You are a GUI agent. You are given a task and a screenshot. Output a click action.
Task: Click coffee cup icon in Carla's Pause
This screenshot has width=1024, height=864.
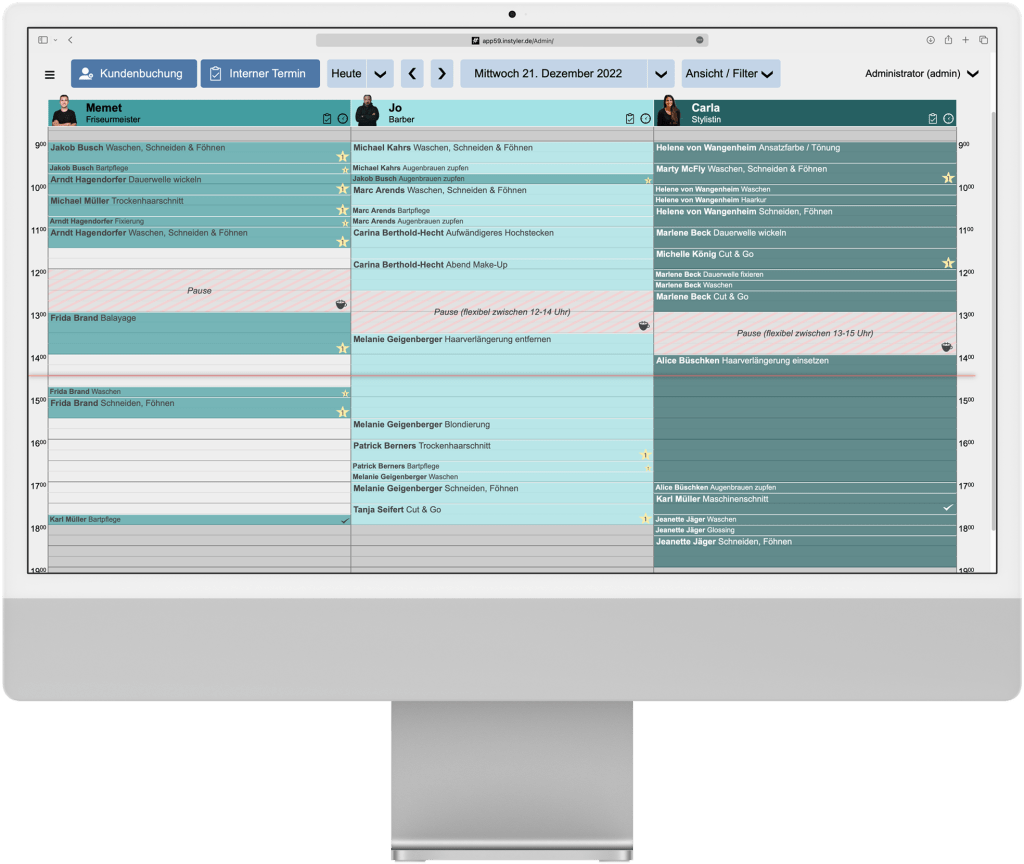(947, 347)
